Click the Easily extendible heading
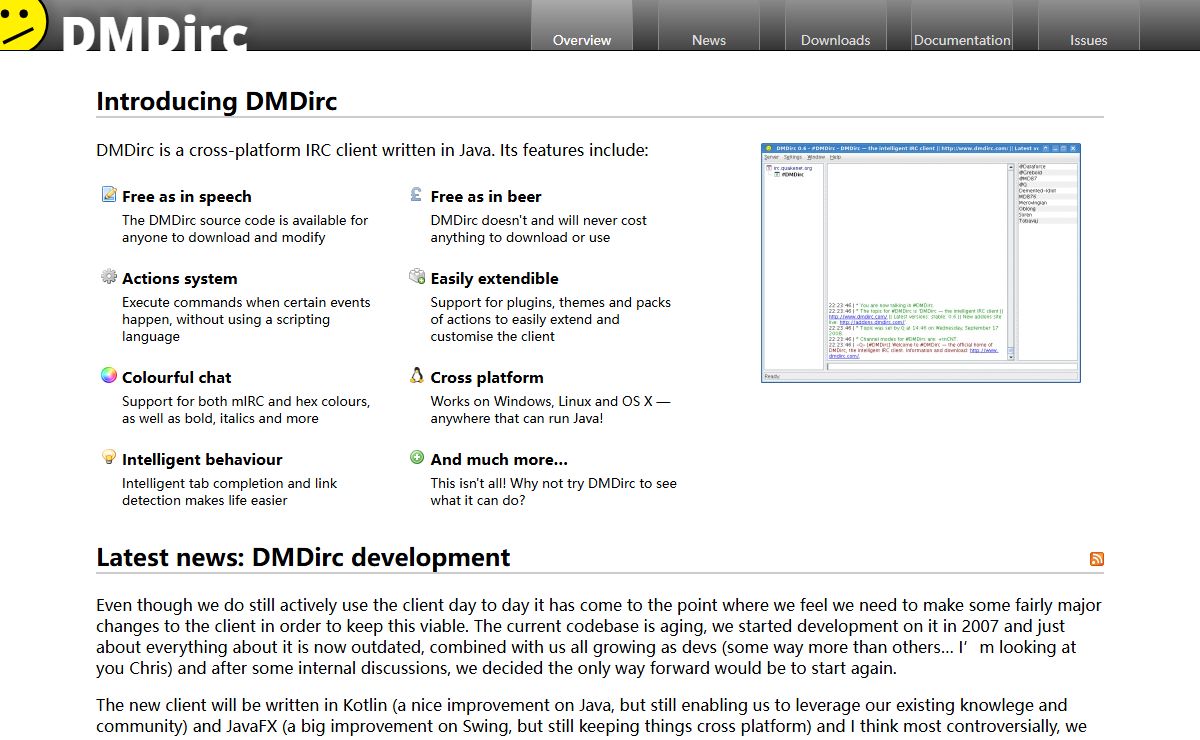 pos(495,279)
